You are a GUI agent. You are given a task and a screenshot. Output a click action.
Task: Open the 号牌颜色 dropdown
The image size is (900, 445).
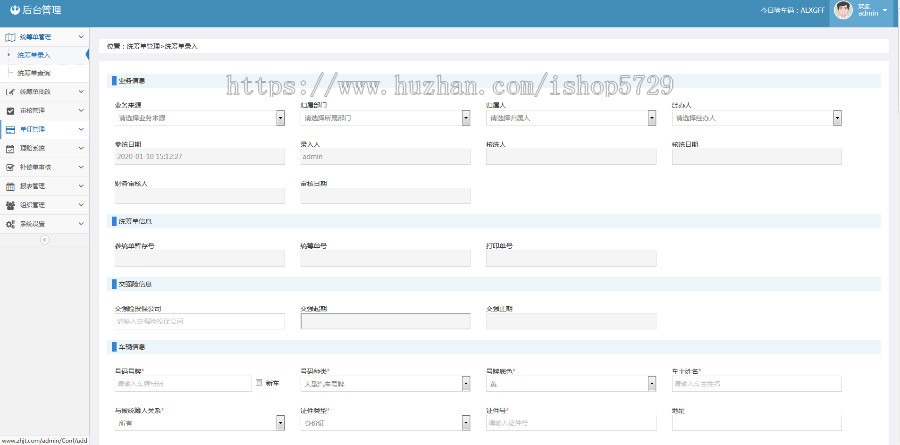[571, 384]
